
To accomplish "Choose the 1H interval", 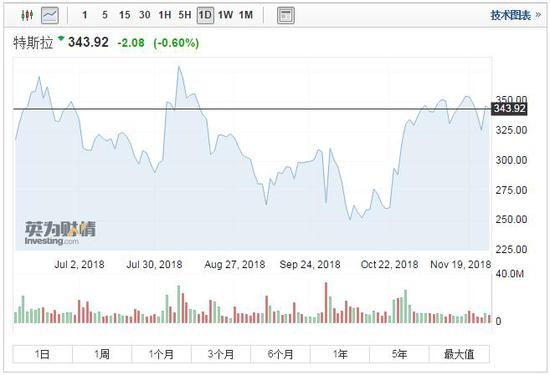I will coord(165,15).
